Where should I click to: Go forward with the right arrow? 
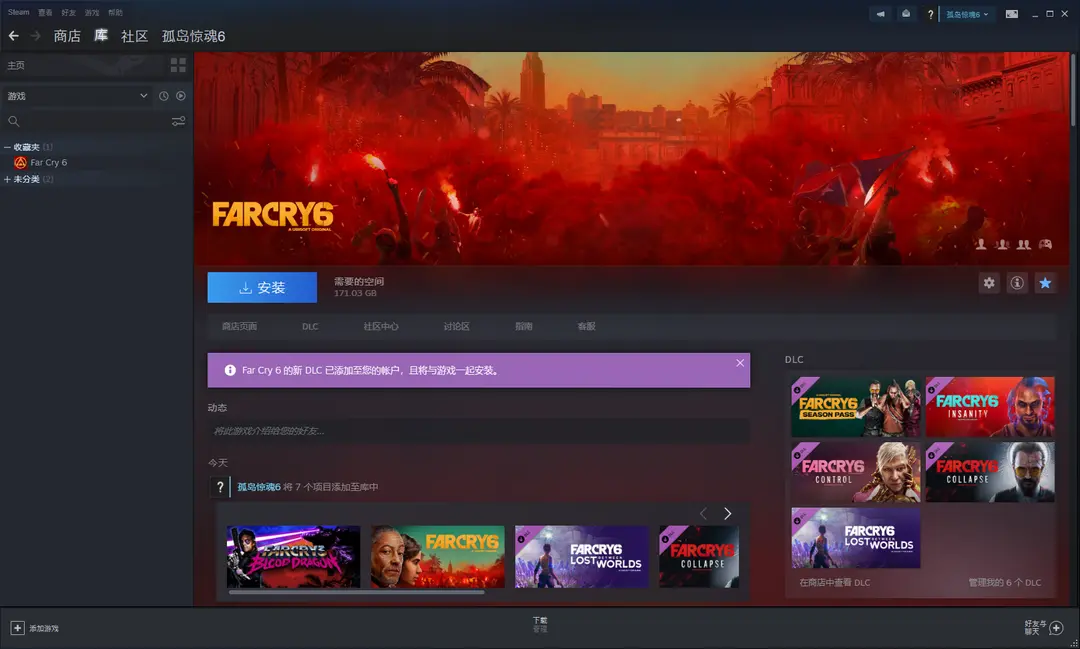click(x=35, y=36)
